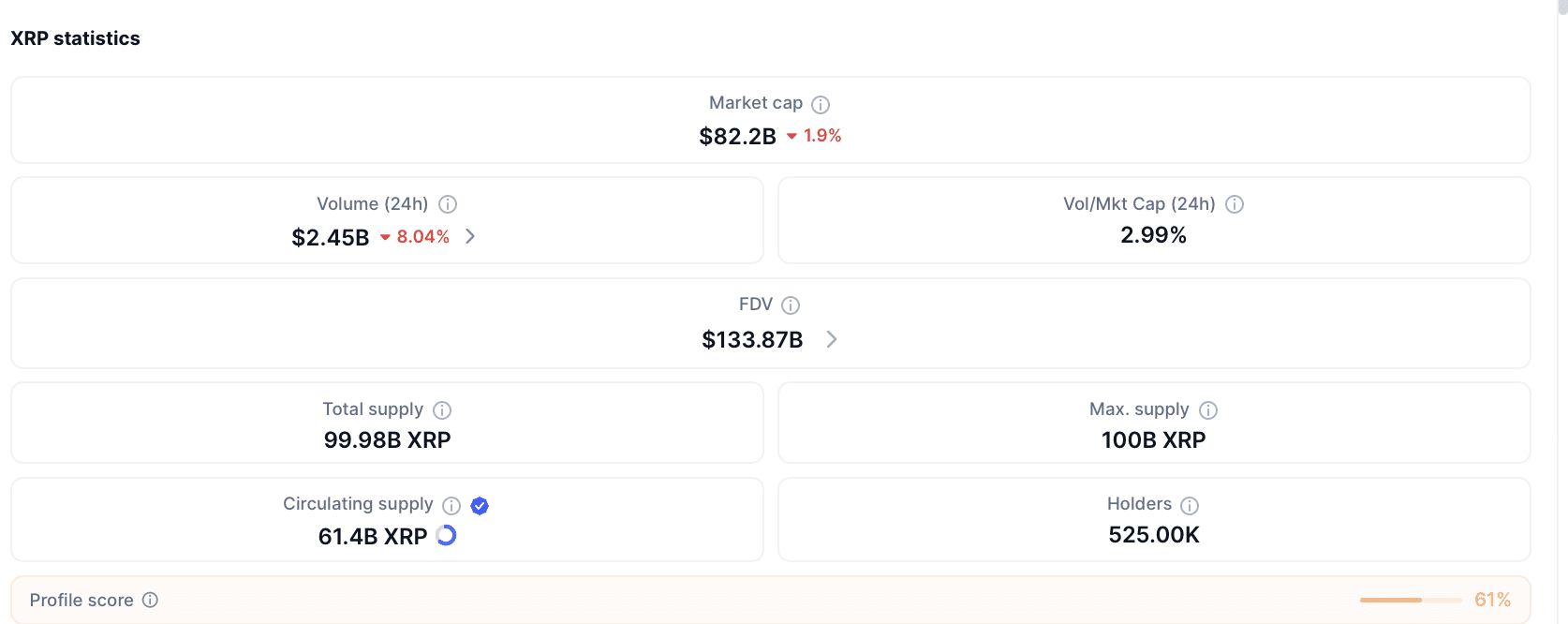The width and height of the screenshot is (1568, 624).
Task: Click the 525.00K holders count
Action: pos(1153,534)
